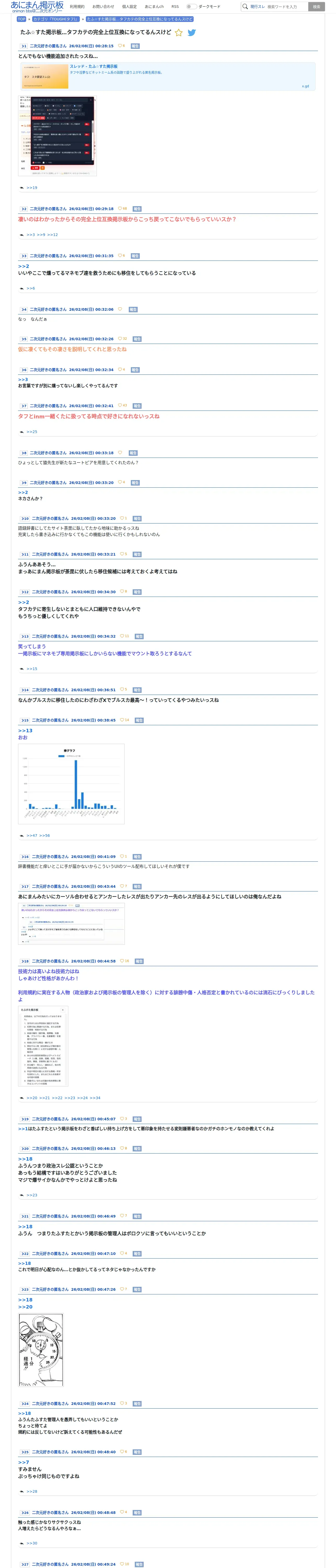This screenshot has width=336, height=1568.
Task: Report post 24 with its 報告 button
Action: [x=137, y=1404]
